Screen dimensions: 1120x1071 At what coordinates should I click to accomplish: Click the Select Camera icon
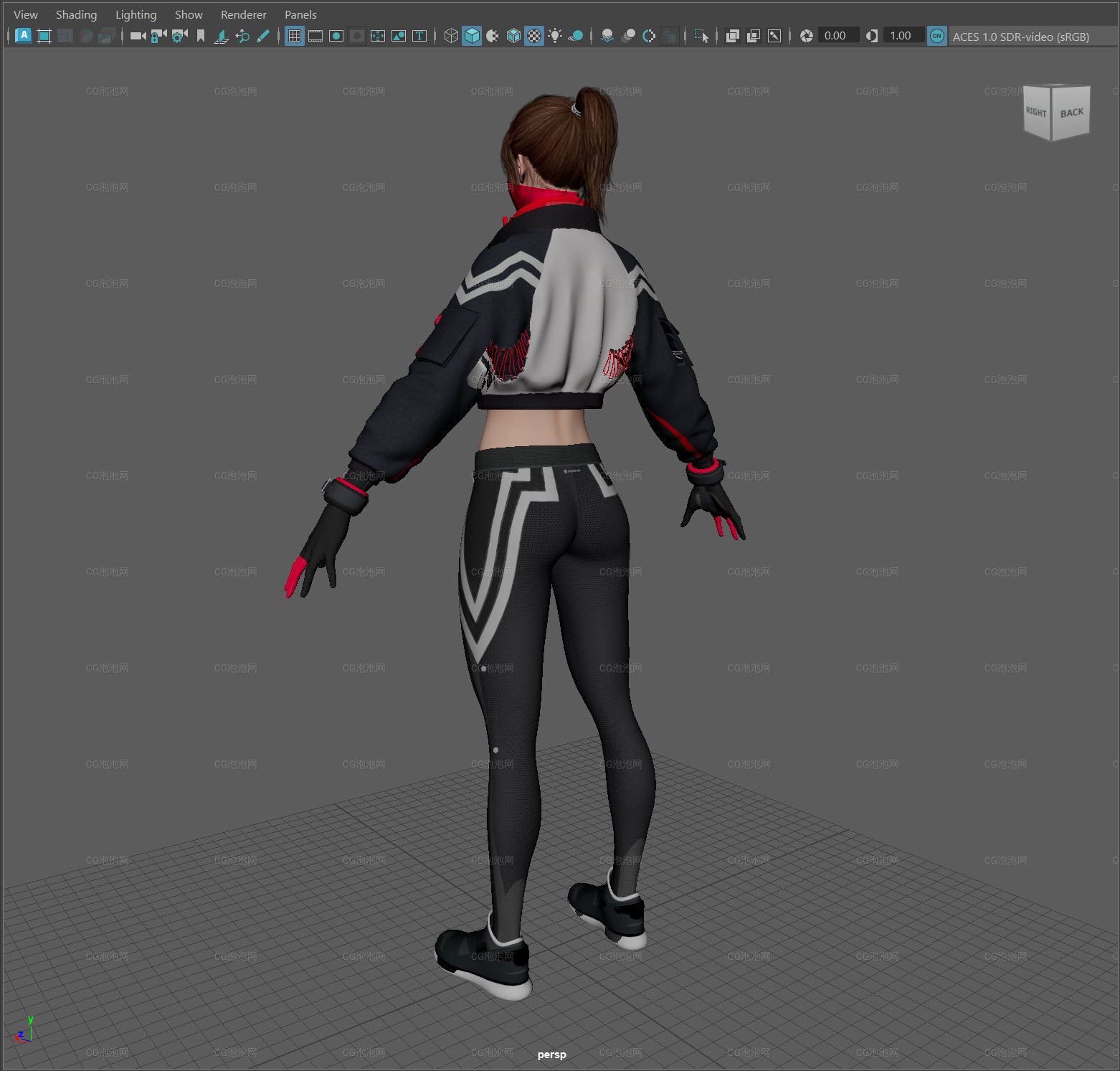[138, 35]
